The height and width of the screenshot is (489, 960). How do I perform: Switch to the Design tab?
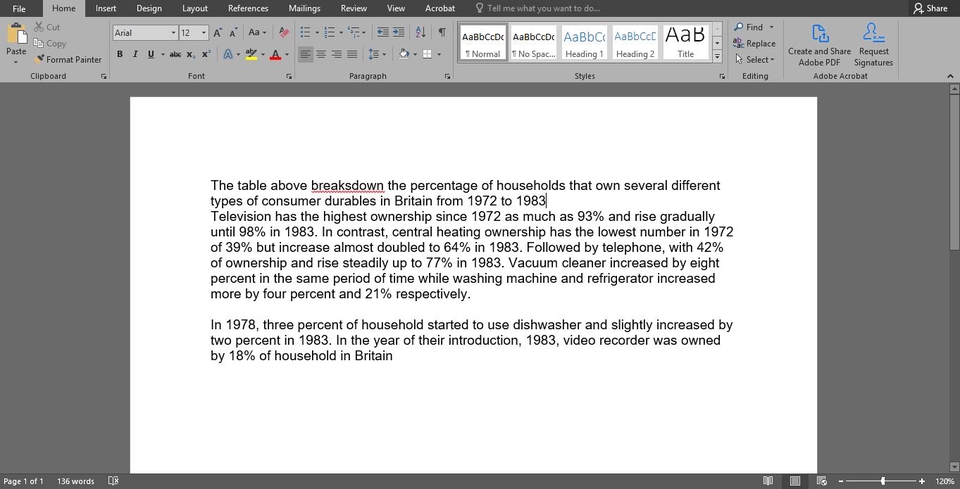click(149, 9)
